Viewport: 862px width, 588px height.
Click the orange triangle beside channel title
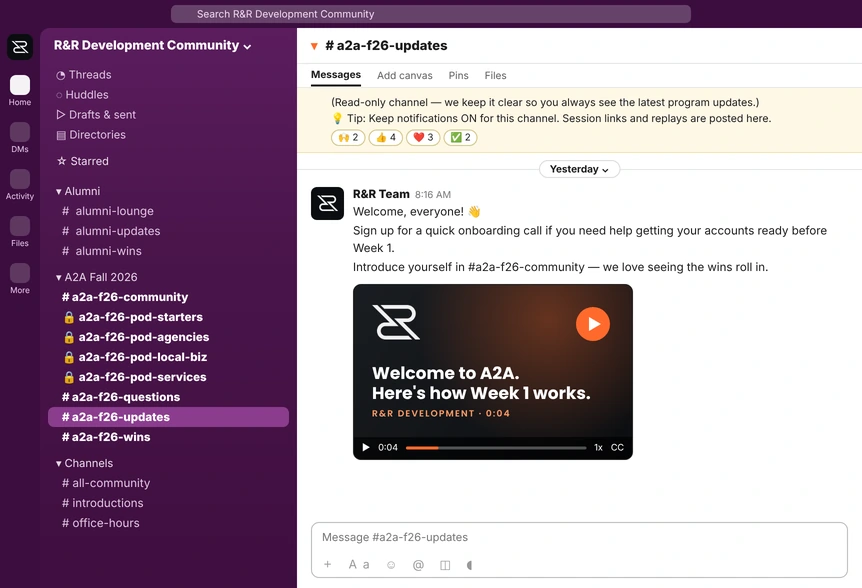tap(314, 46)
